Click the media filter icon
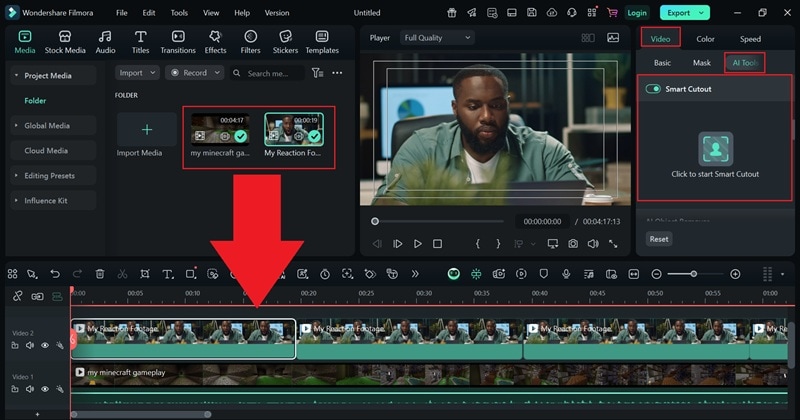The height and width of the screenshot is (420, 800). pyautogui.click(x=317, y=73)
